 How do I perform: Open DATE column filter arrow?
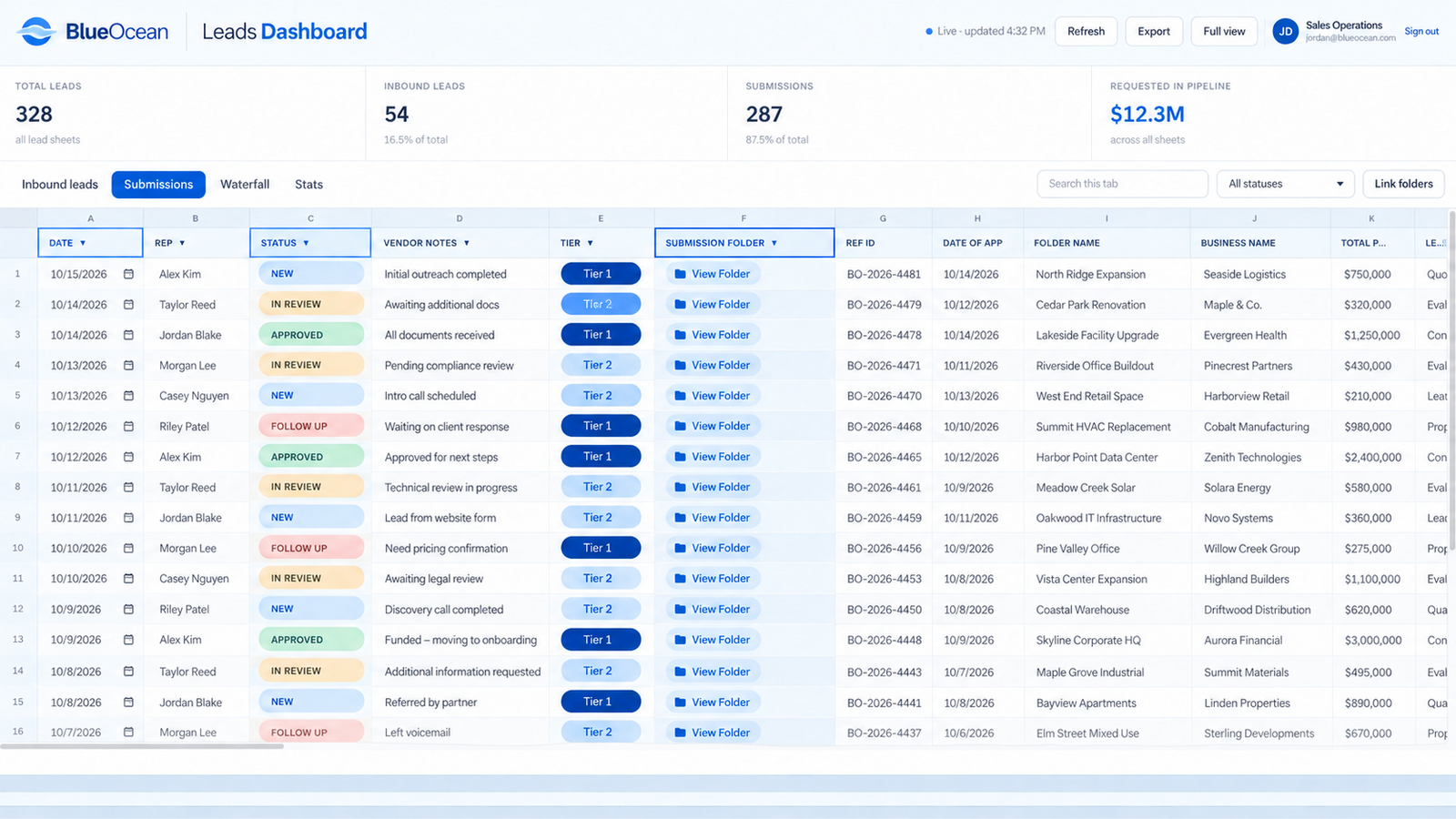click(83, 243)
